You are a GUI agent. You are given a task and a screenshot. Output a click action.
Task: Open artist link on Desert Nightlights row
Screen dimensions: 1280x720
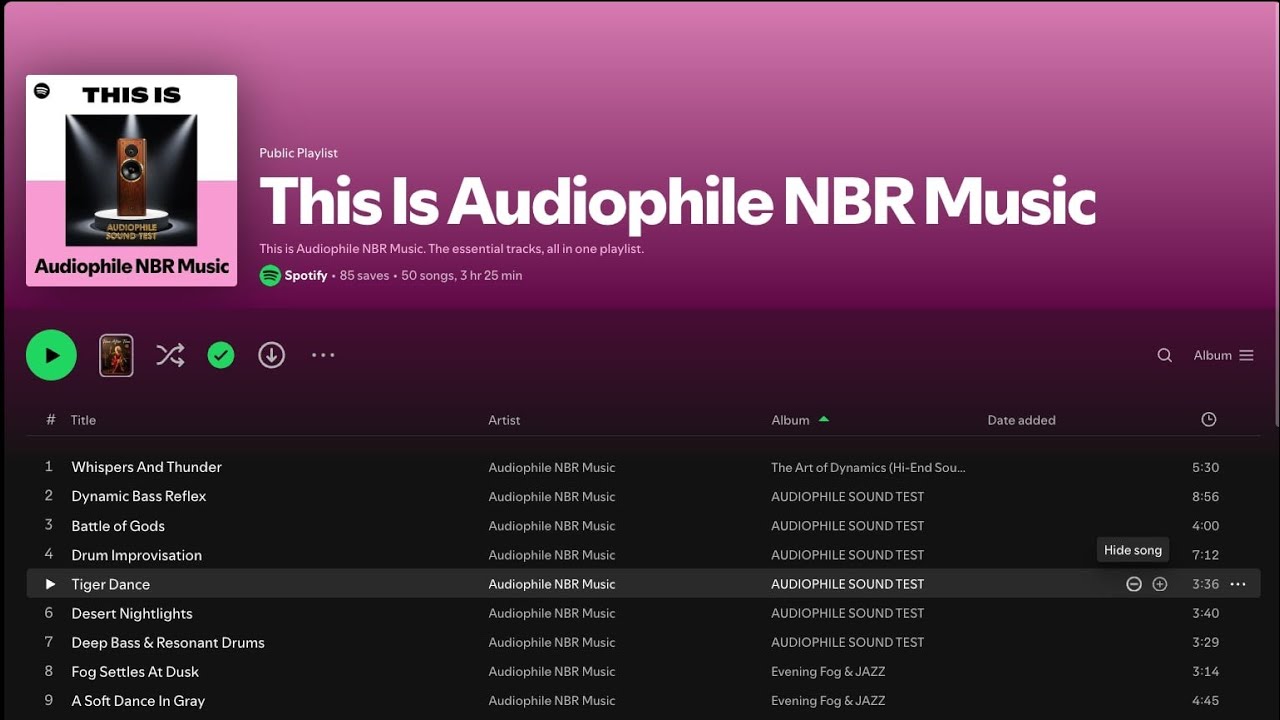click(x=552, y=613)
